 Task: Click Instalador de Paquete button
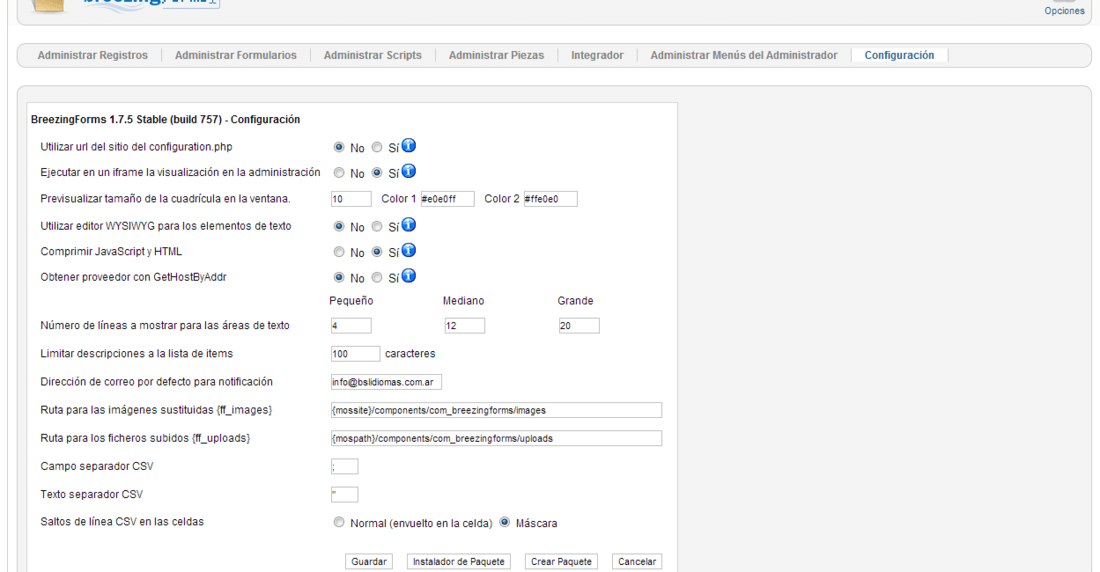459,561
